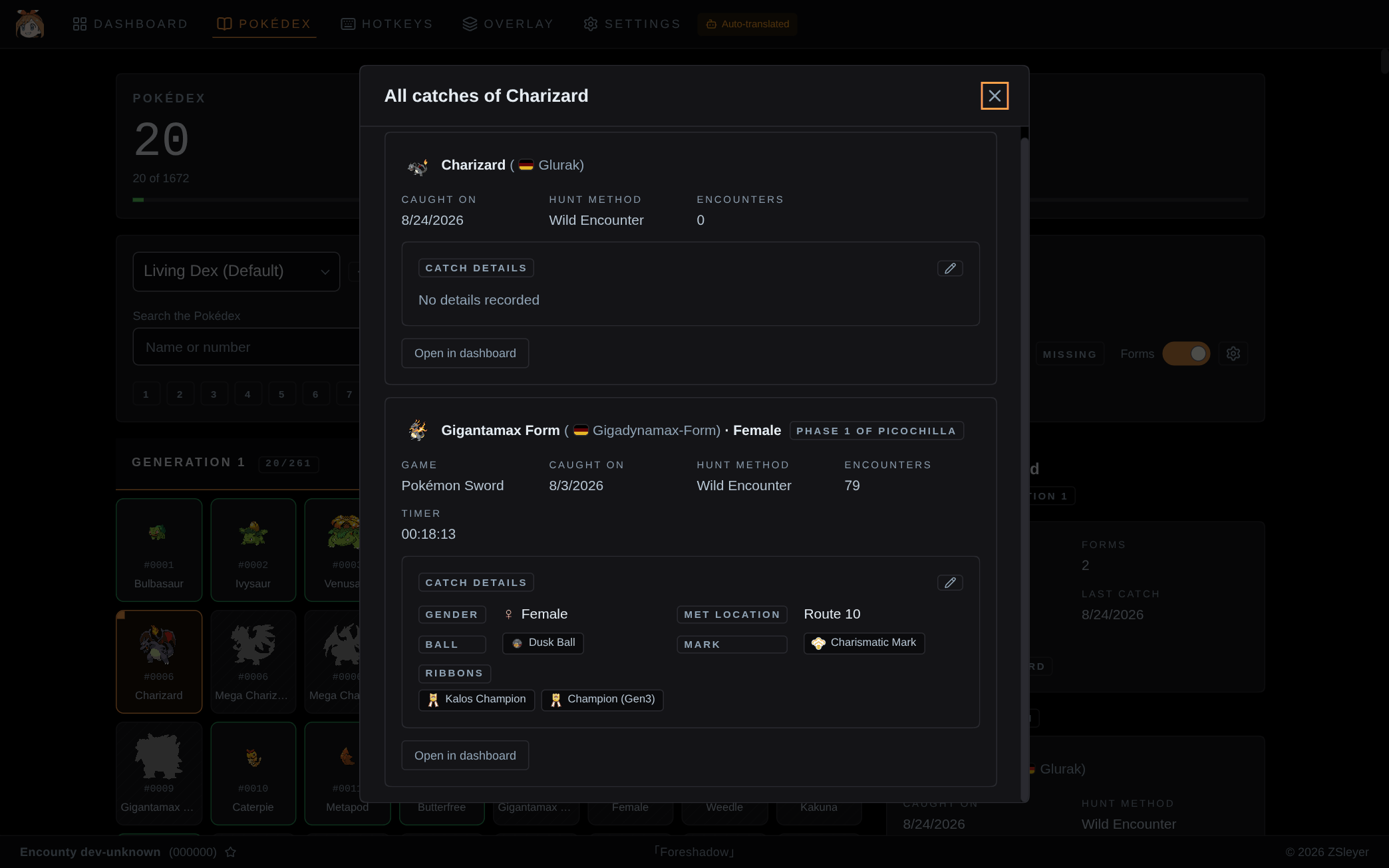Select the Charizard #0006 card
The height and width of the screenshot is (868, 1389).
(159, 662)
